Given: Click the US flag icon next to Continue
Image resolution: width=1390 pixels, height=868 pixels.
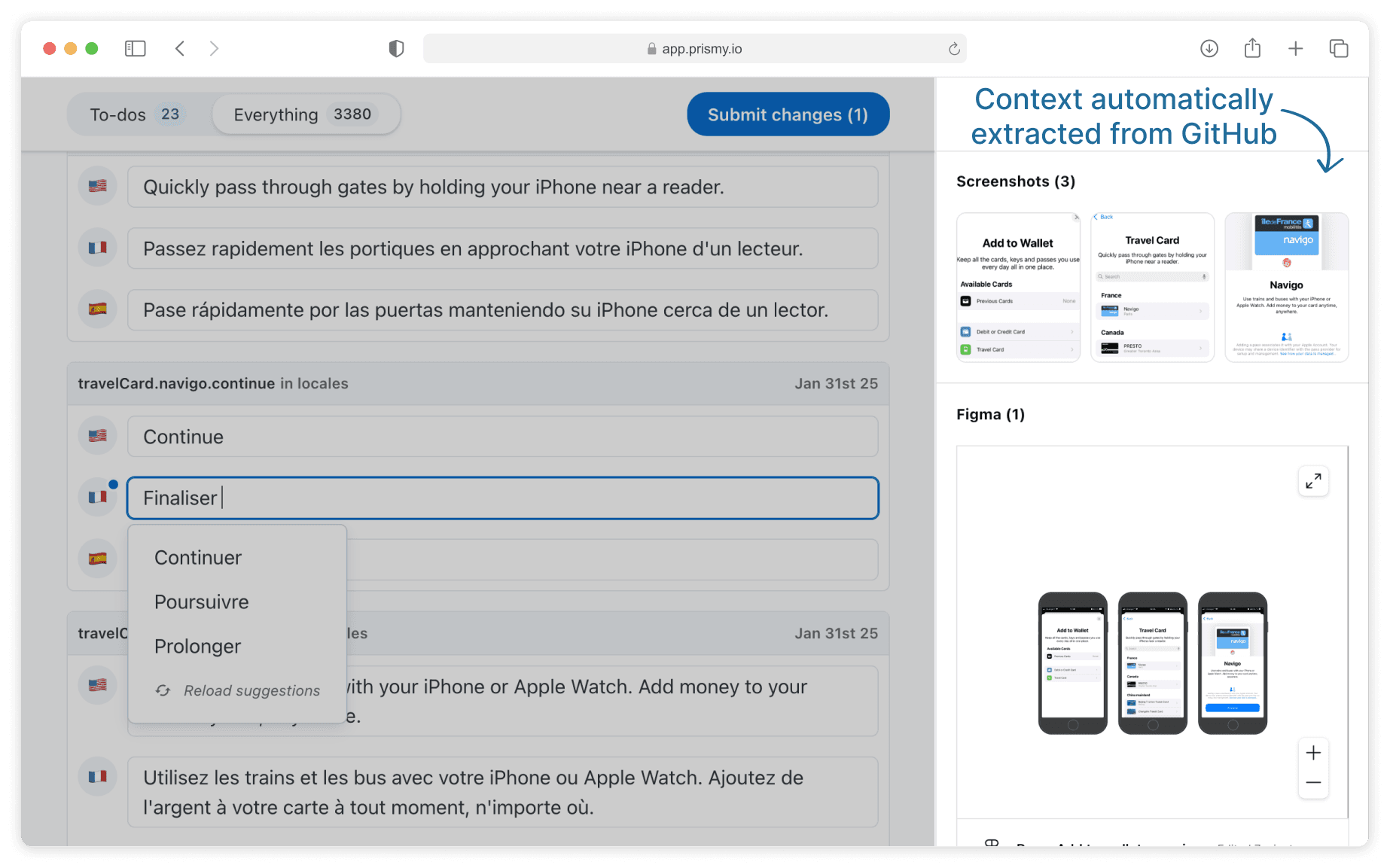Looking at the screenshot, I should point(97,435).
